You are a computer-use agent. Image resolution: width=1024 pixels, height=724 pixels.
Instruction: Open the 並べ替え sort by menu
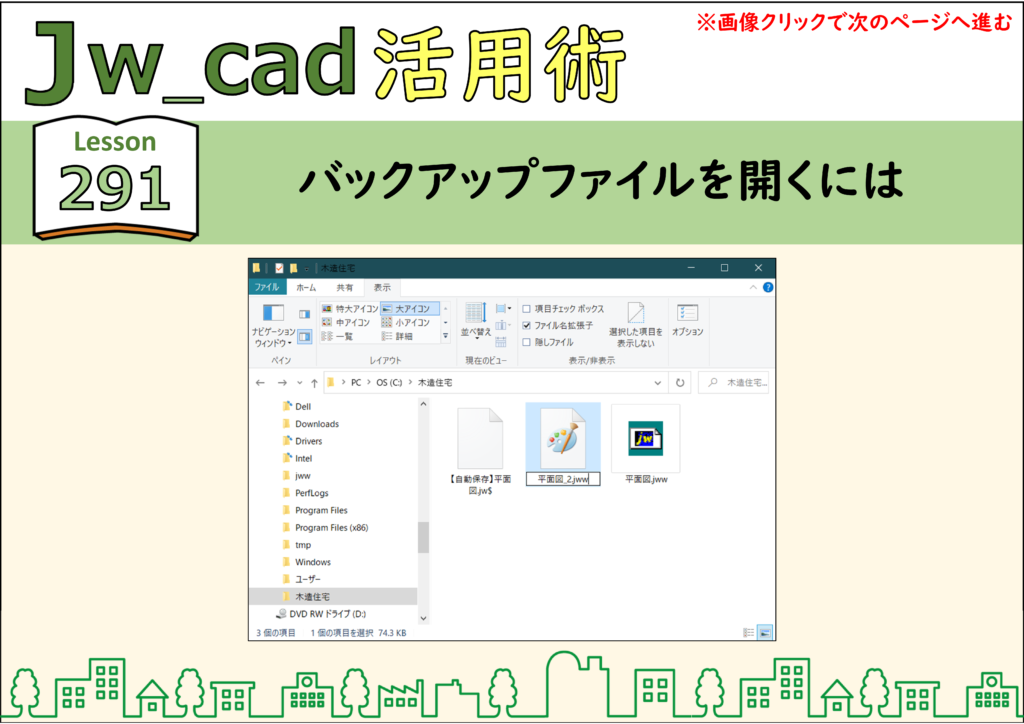(x=475, y=321)
